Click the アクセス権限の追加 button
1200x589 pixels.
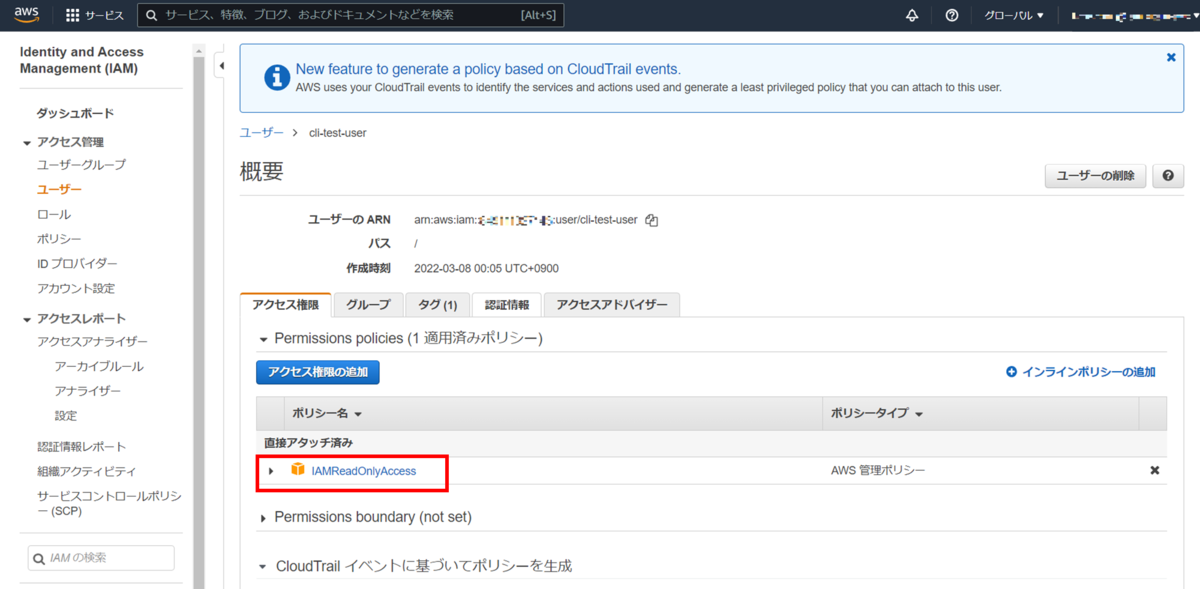(318, 372)
